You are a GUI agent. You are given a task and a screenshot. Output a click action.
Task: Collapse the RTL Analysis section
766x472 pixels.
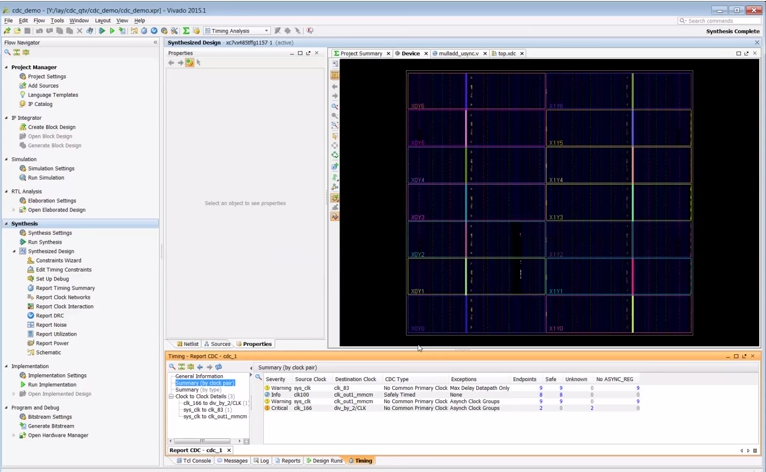click(x=6, y=192)
